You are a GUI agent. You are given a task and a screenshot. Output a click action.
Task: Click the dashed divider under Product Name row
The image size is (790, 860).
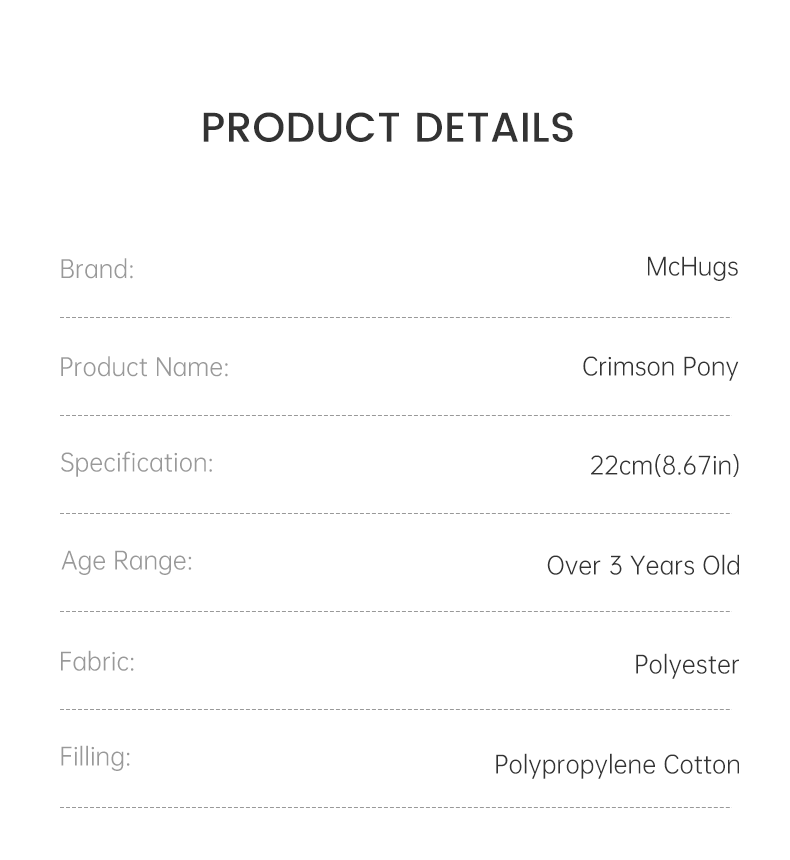click(395, 415)
